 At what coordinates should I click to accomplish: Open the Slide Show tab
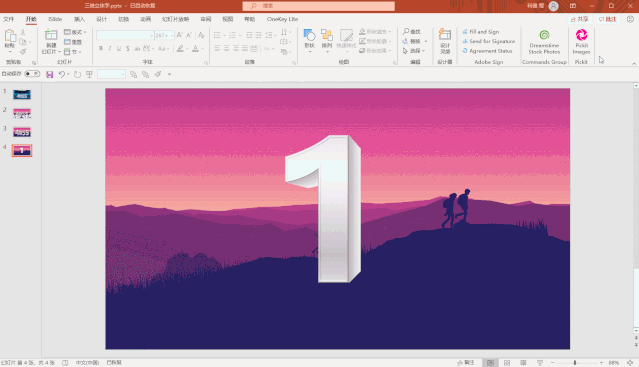tap(176, 19)
